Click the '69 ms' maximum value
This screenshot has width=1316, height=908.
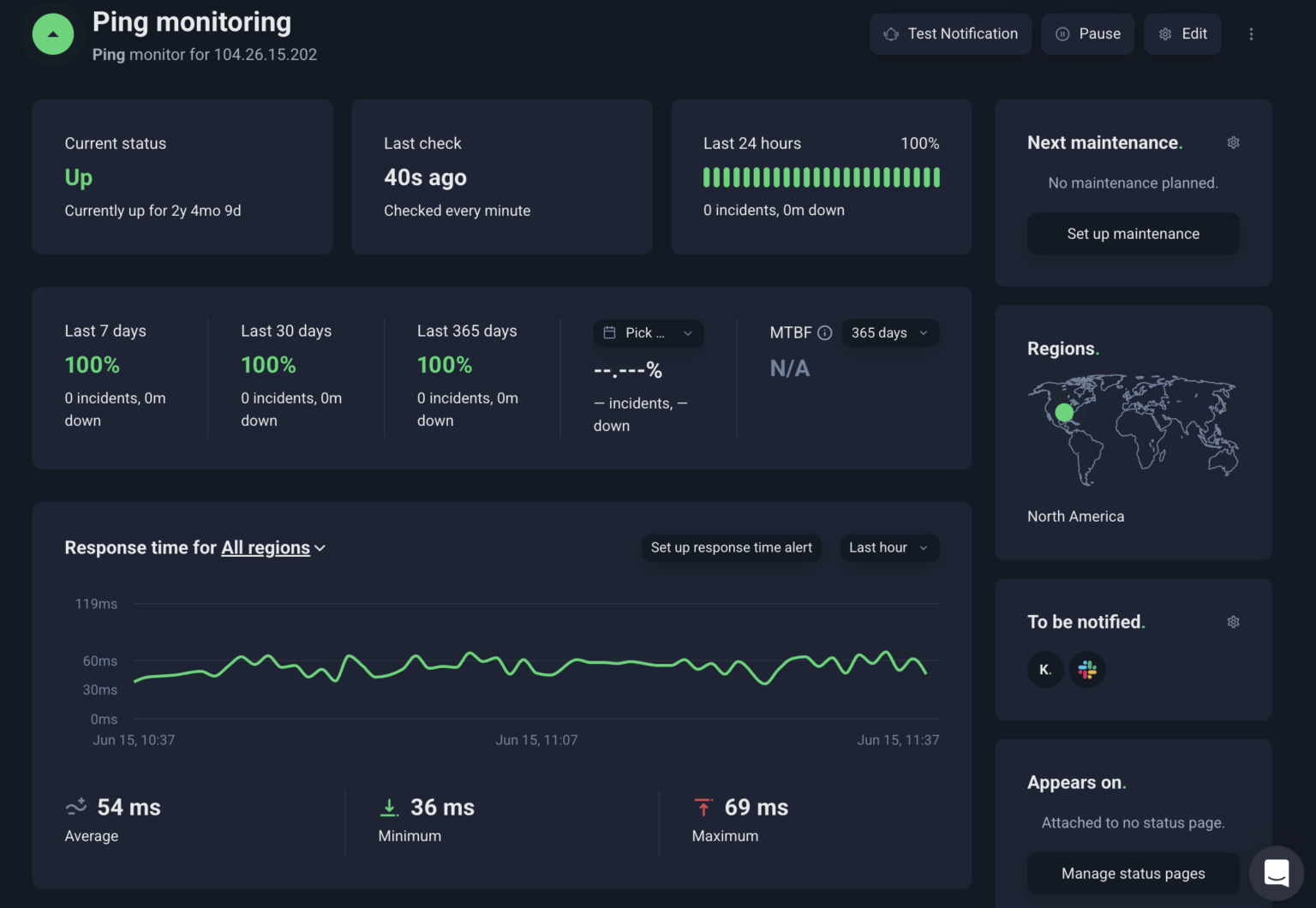[757, 807]
